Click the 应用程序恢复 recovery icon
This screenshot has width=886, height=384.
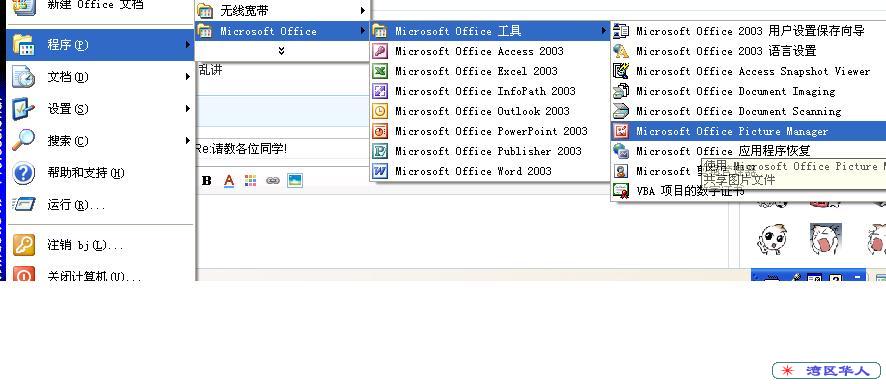click(621, 151)
